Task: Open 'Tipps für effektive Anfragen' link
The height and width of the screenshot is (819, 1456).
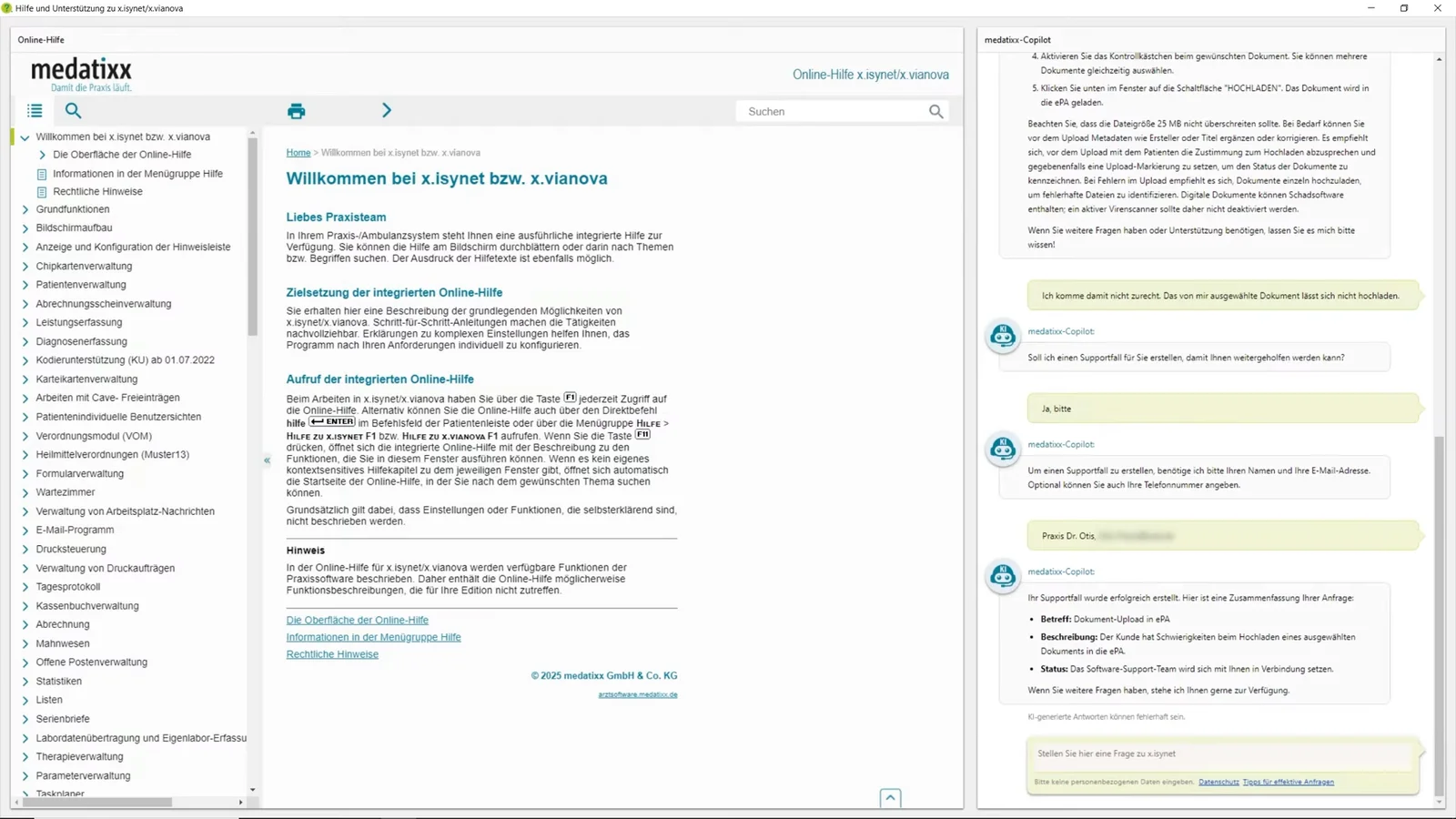Action: [x=1288, y=782]
